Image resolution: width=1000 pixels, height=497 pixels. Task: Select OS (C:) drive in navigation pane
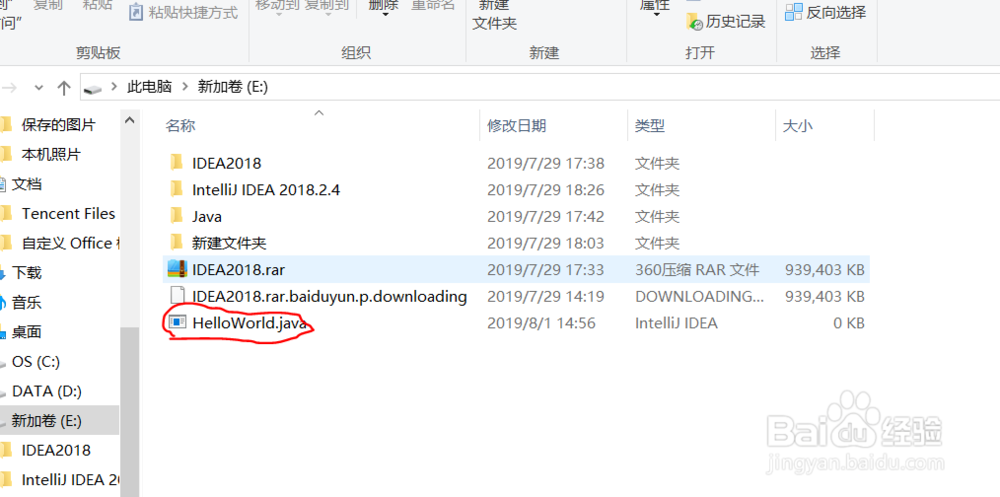coord(36,362)
